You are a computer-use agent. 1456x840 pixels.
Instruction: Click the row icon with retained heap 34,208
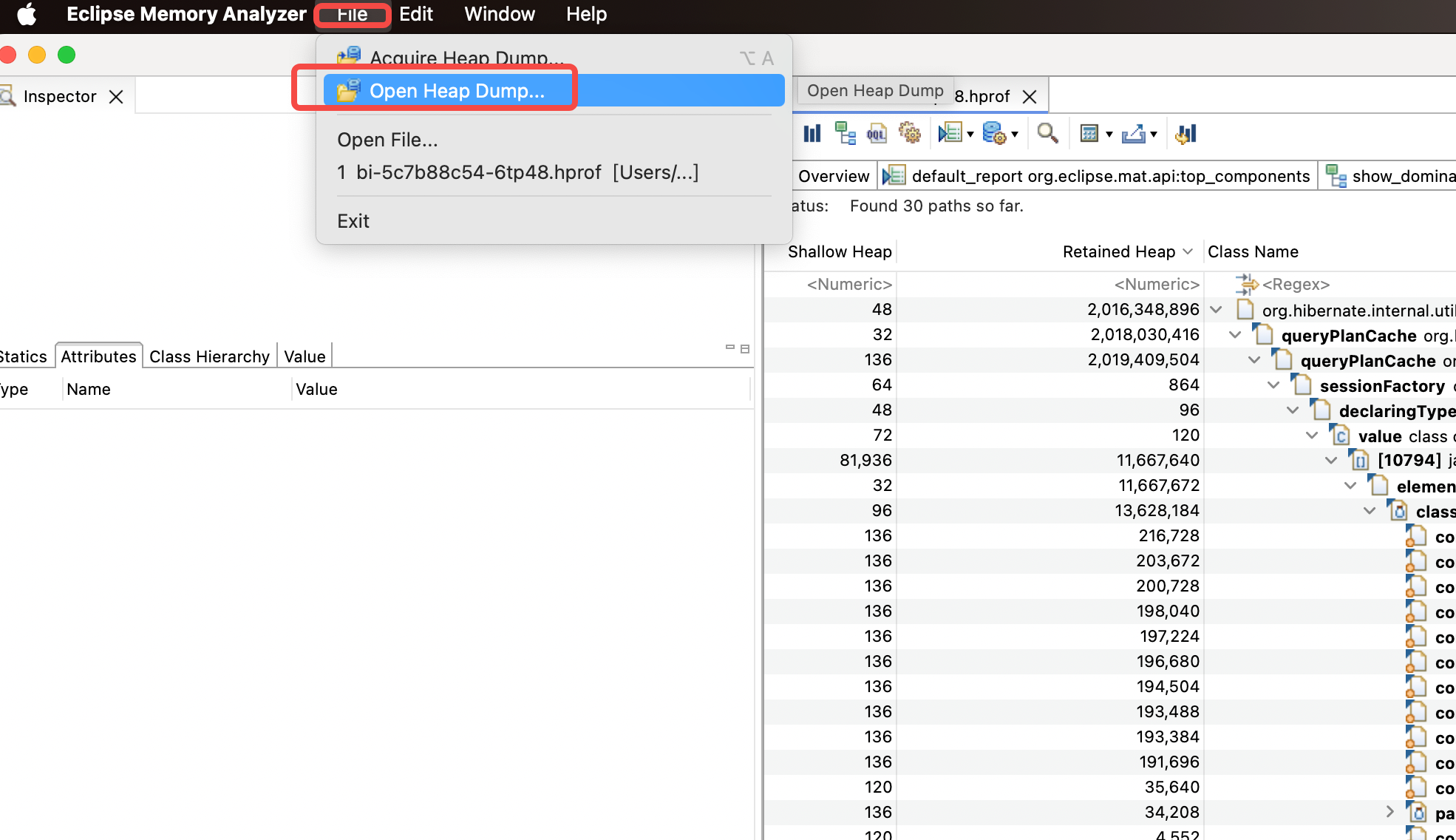click(x=1416, y=813)
